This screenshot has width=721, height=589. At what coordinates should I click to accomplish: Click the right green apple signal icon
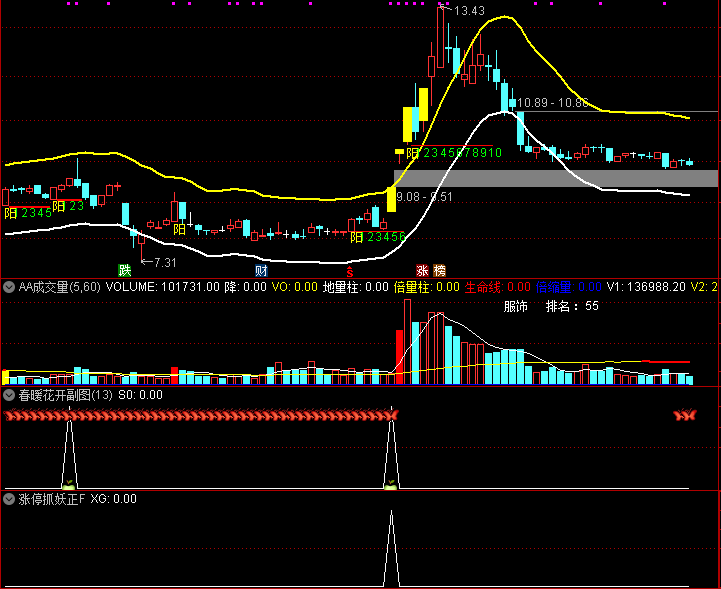pos(391,484)
